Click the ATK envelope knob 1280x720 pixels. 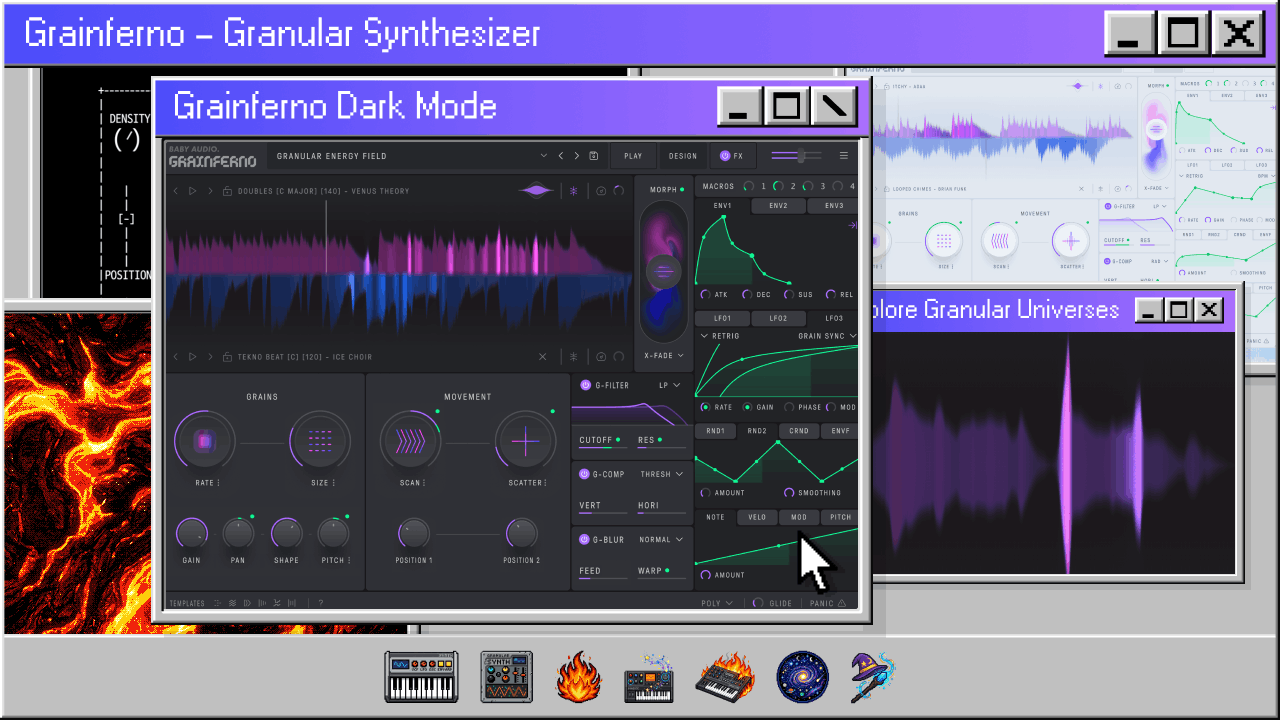tap(706, 295)
